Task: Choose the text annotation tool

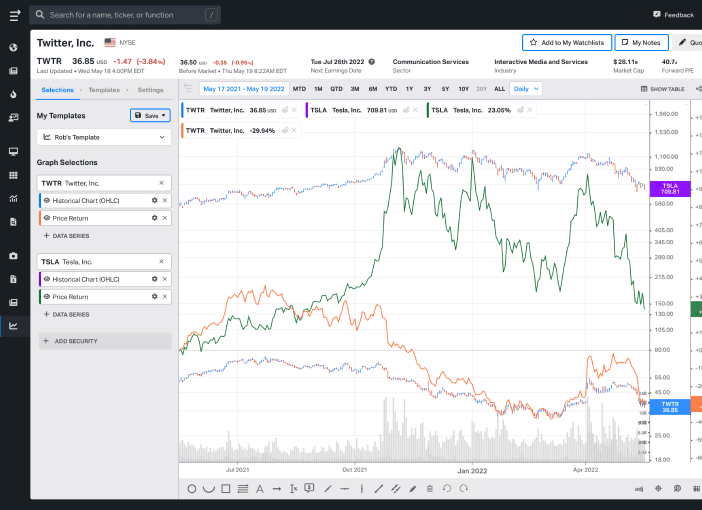Action: (x=259, y=488)
